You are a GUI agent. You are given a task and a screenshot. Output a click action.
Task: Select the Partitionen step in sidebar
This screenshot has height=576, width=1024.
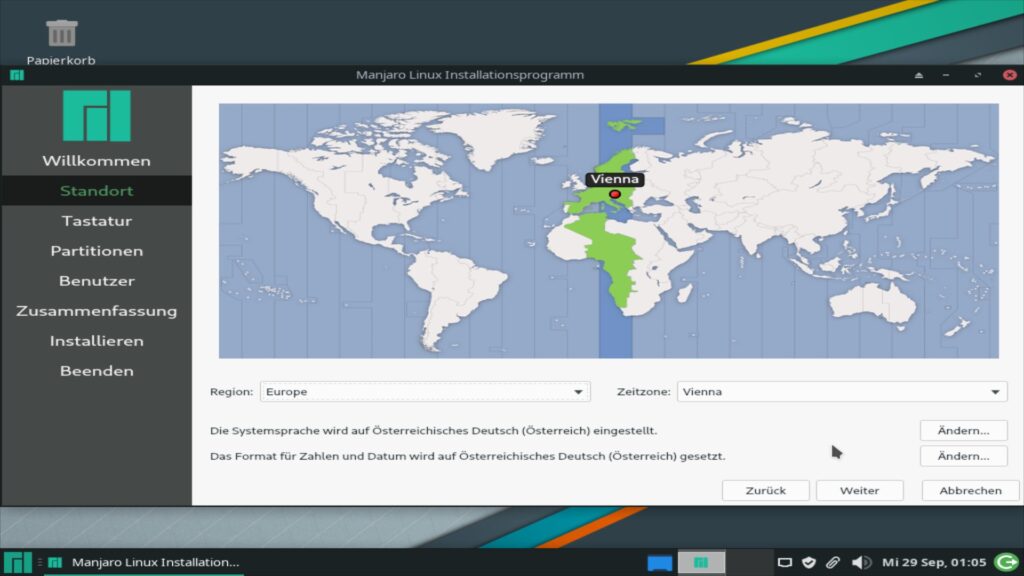(x=97, y=251)
